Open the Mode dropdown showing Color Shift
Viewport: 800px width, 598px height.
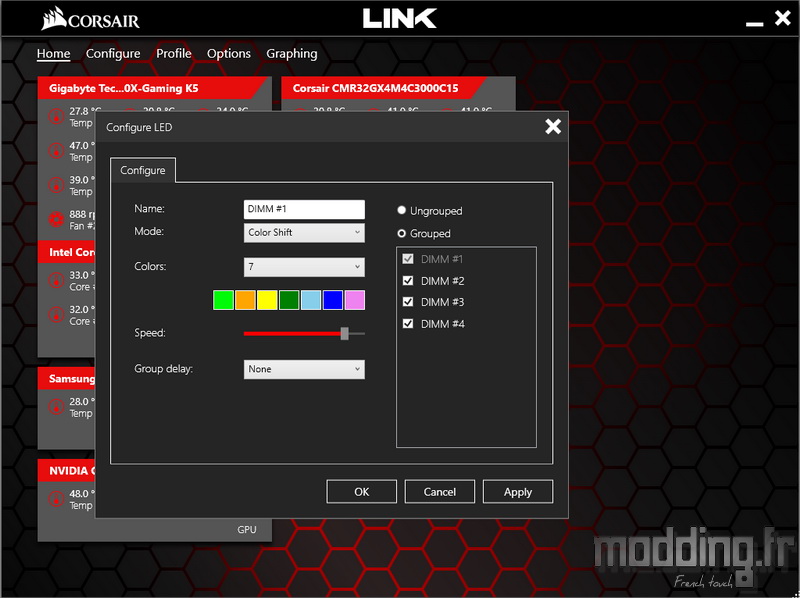[304, 233]
